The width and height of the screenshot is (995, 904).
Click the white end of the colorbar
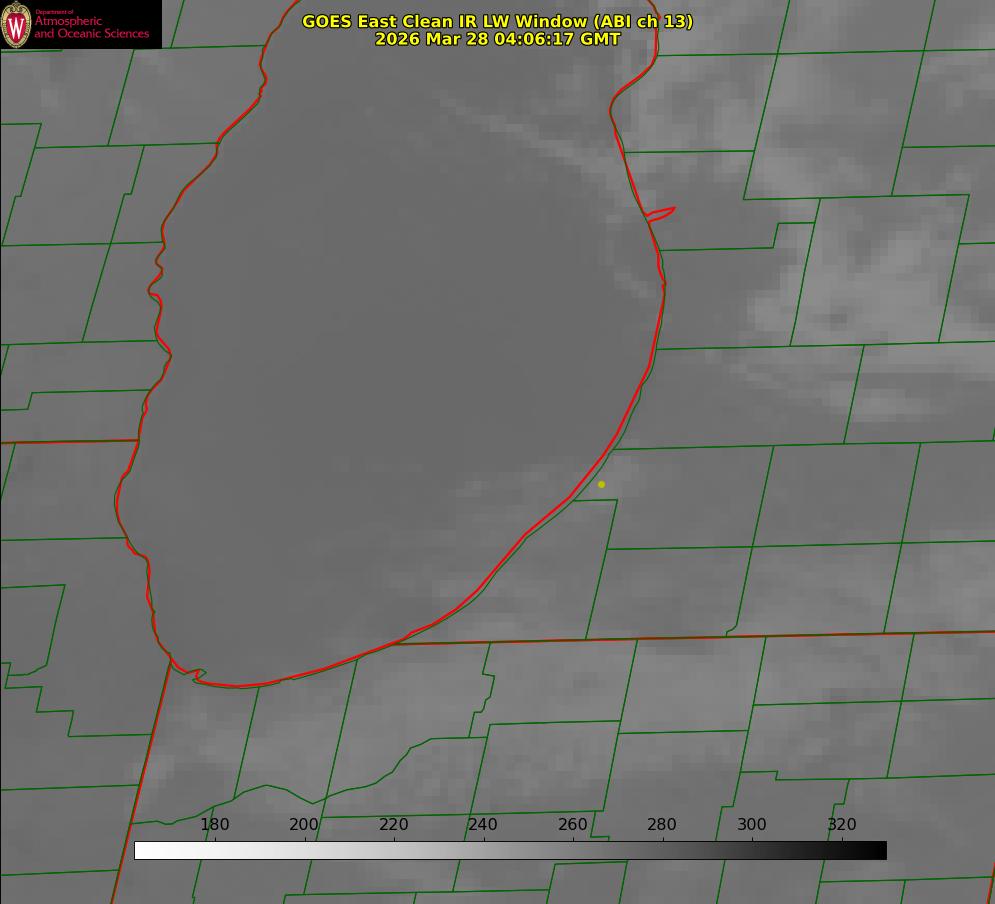click(x=142, y=851)
